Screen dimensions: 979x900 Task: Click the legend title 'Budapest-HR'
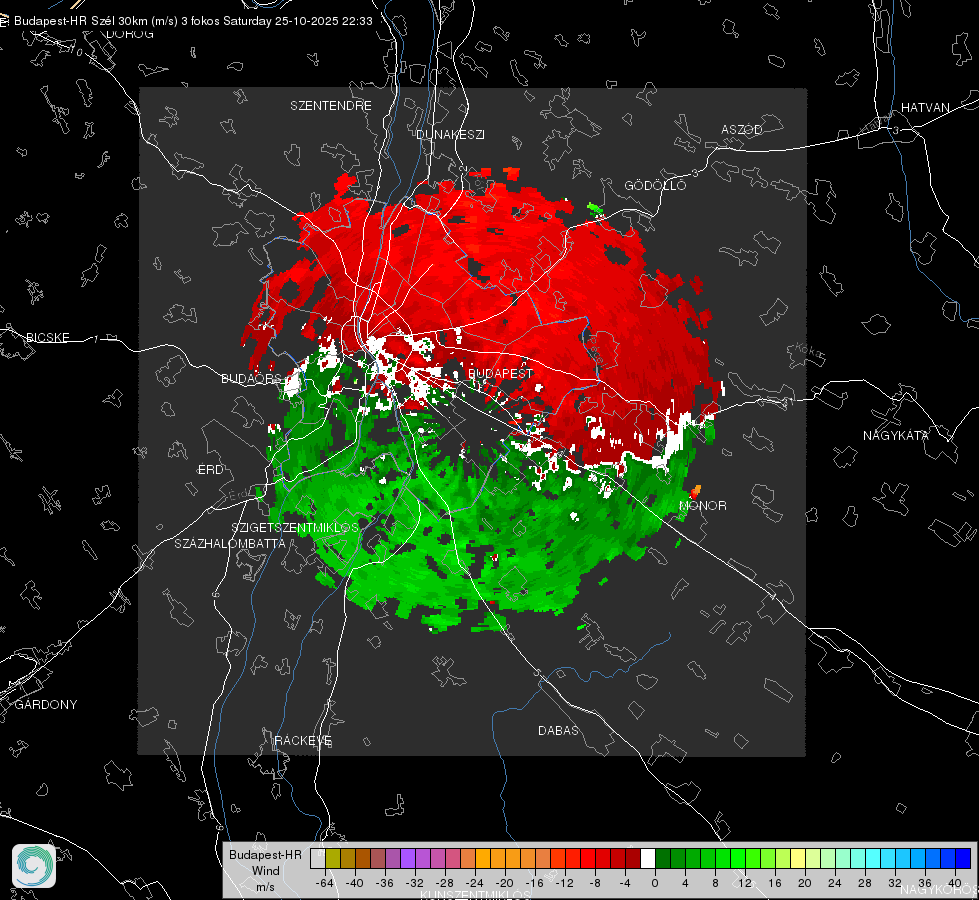click(265, 854)
